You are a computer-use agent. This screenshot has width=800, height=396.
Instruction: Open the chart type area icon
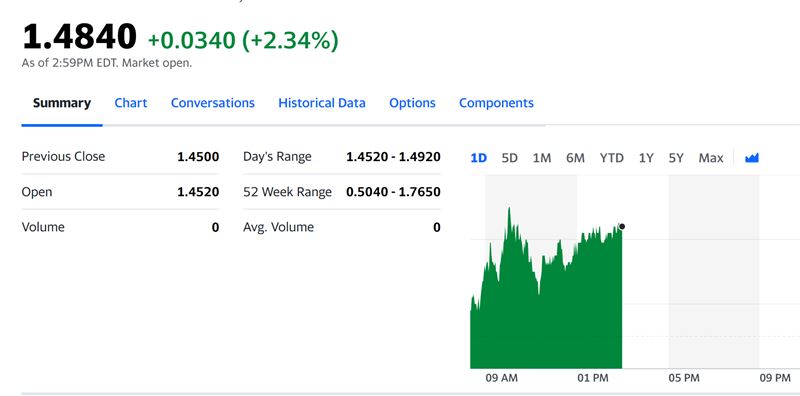point(752,158)
